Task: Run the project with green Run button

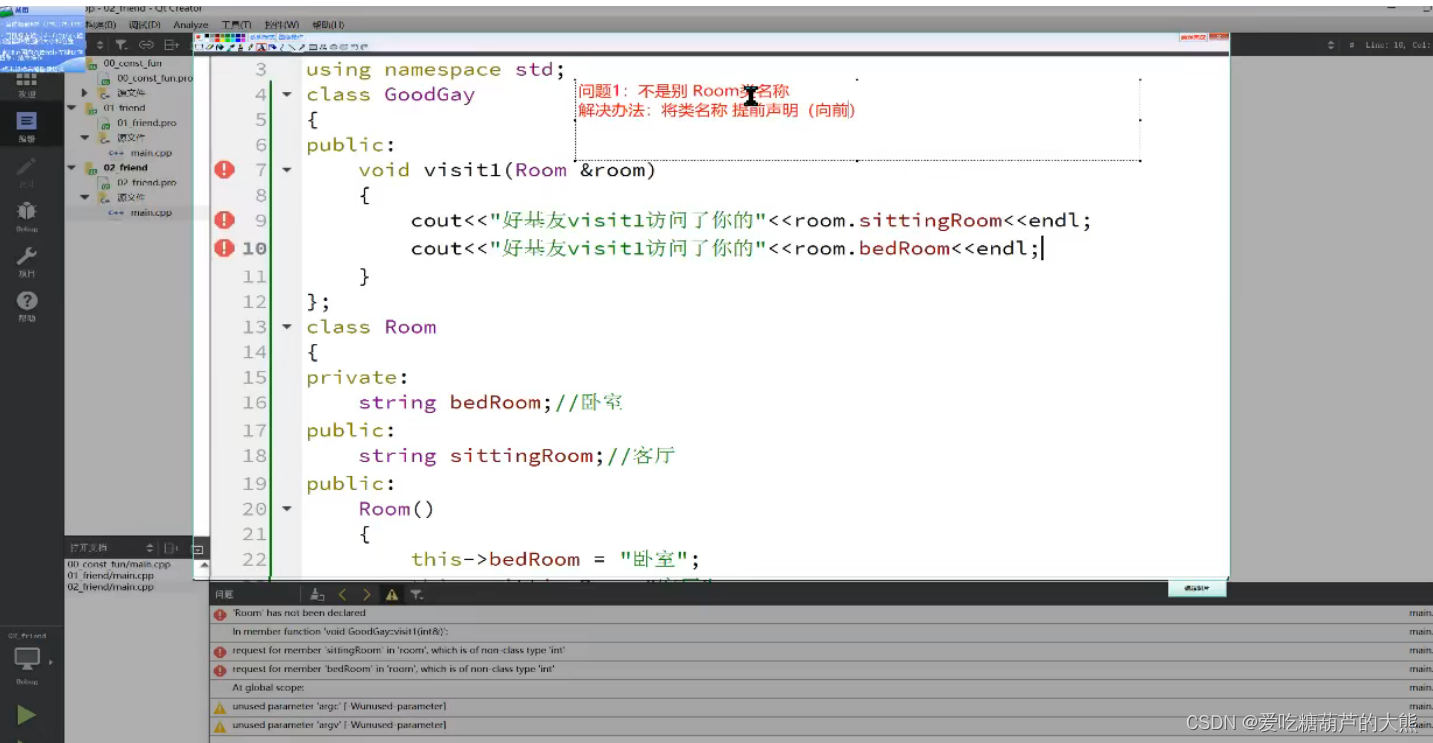Action: (27, 714)
